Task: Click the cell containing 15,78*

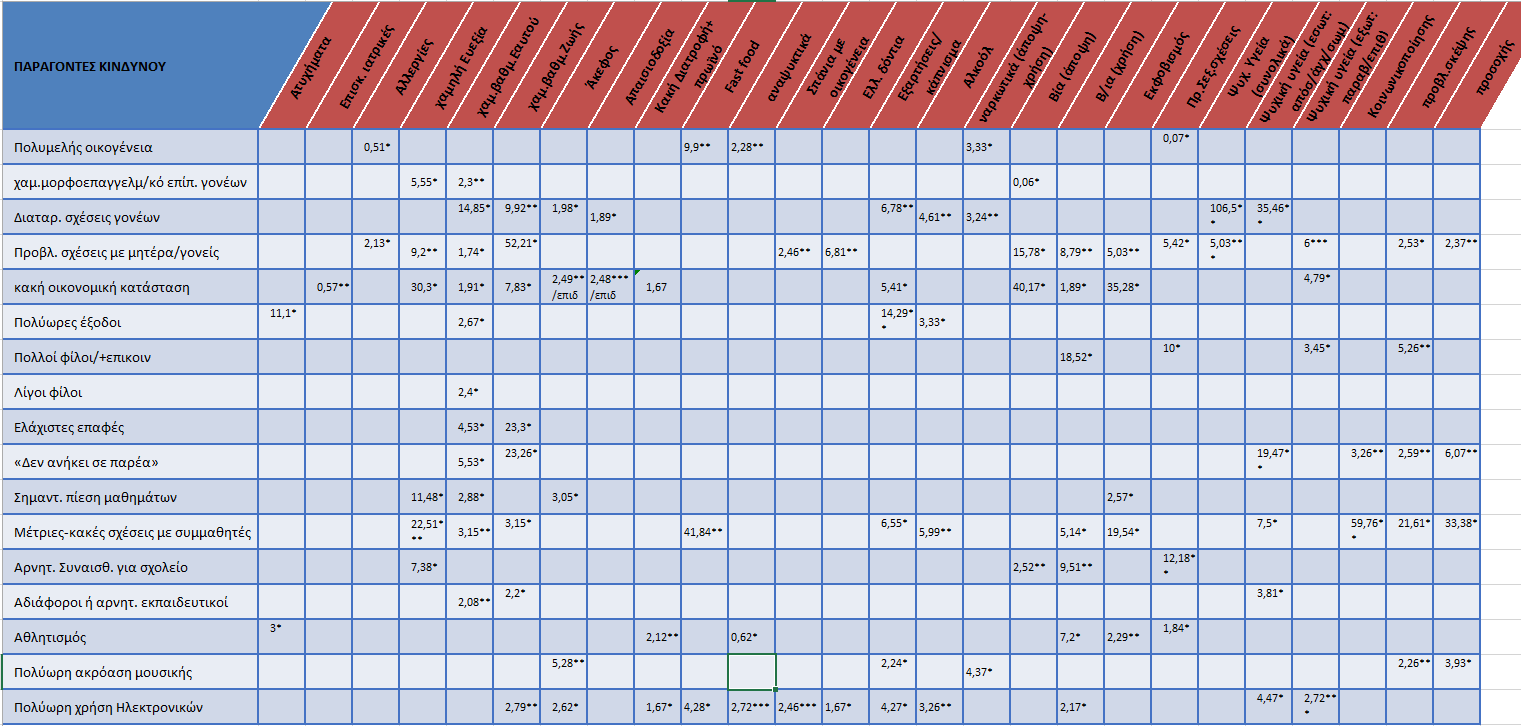Action: click(x=1033, y=252)
